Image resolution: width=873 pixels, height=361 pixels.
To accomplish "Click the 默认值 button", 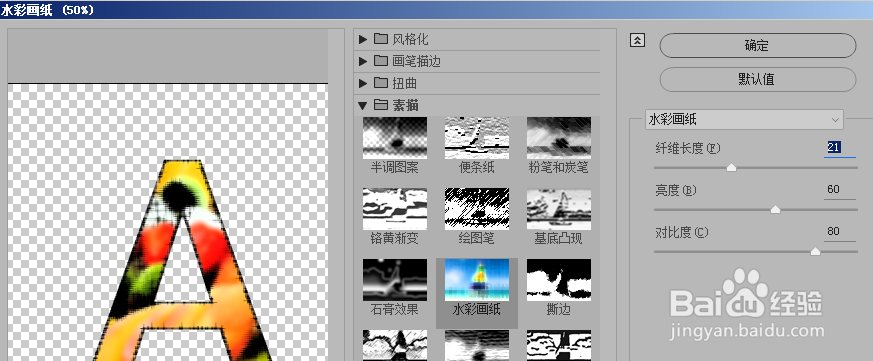I will tap(757, 79).
